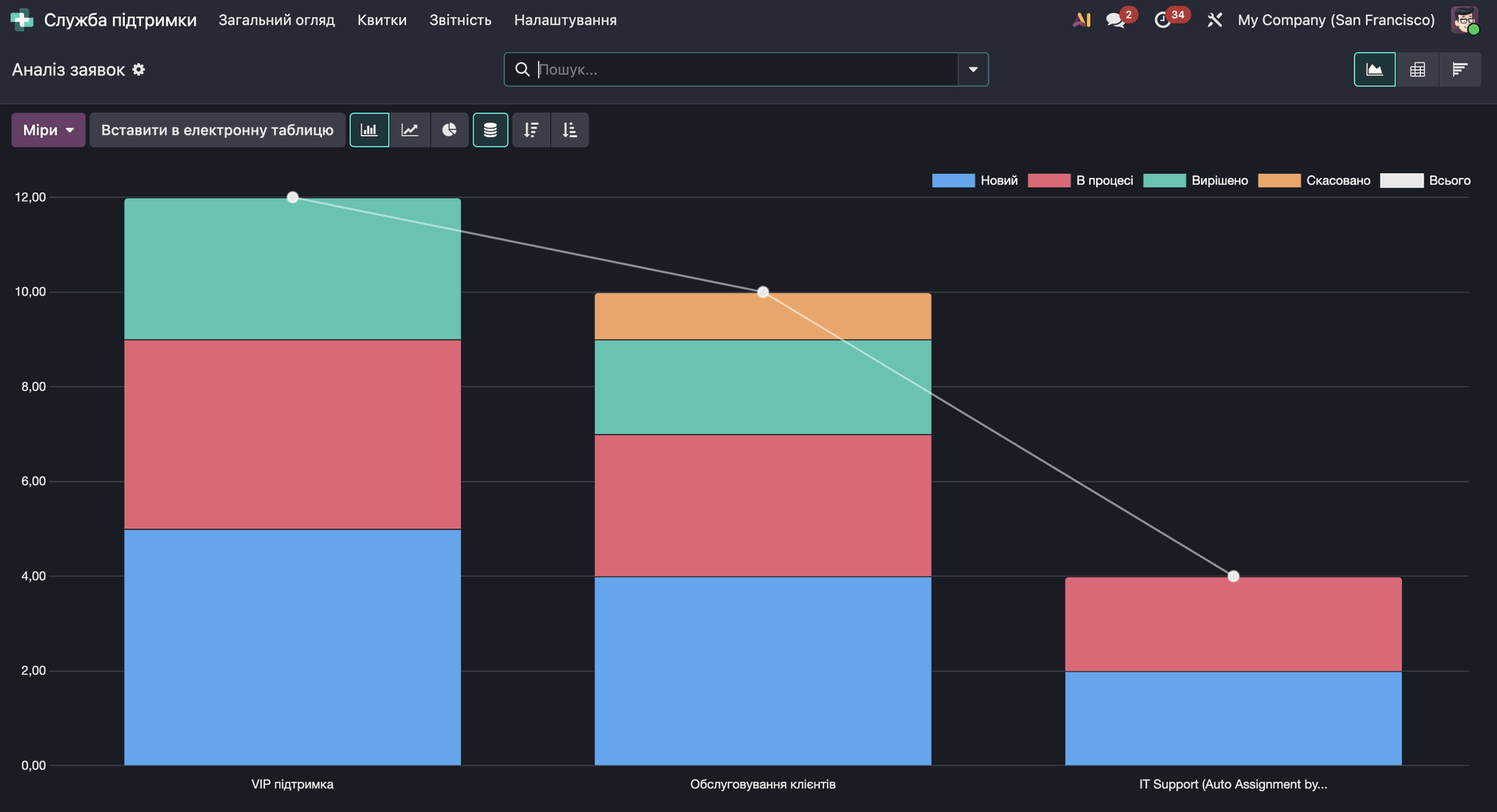Open the list view icon
The height and width of the screenshot is (812, 1497).
(x=1460, y=70)
